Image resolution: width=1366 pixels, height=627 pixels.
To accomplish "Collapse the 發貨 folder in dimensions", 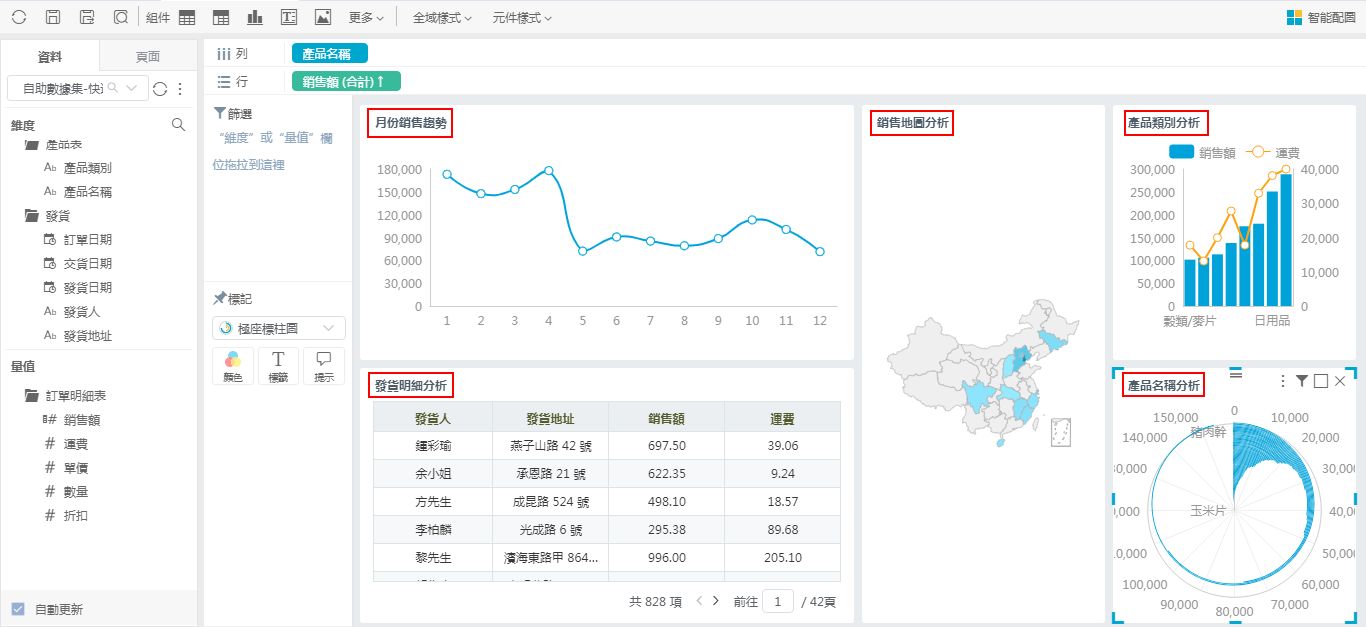I will tap(32, 216).
